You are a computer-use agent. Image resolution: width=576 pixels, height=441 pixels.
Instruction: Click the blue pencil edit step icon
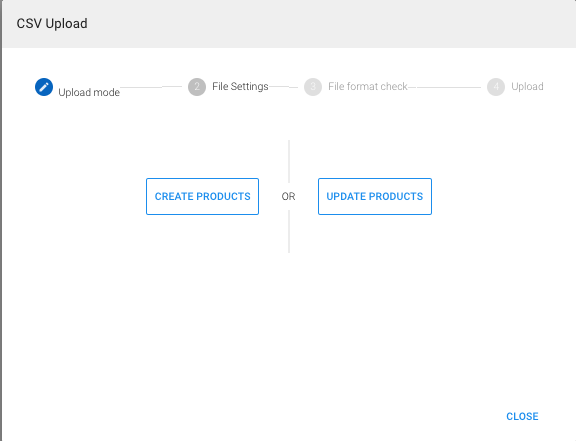44,87
